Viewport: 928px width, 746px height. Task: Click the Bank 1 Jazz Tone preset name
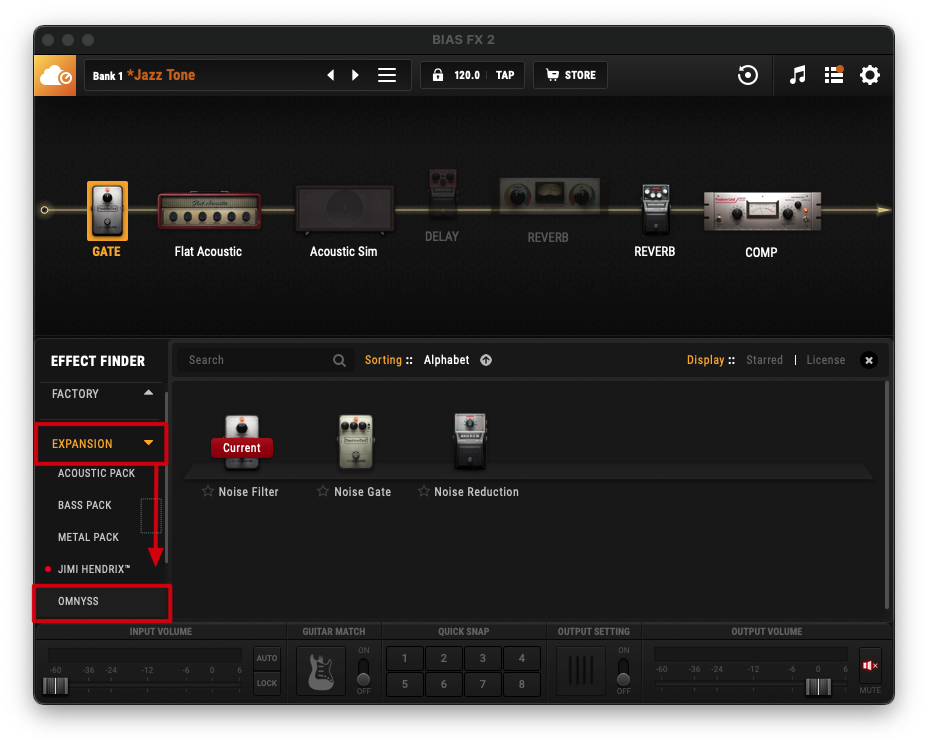coord(144,75)
